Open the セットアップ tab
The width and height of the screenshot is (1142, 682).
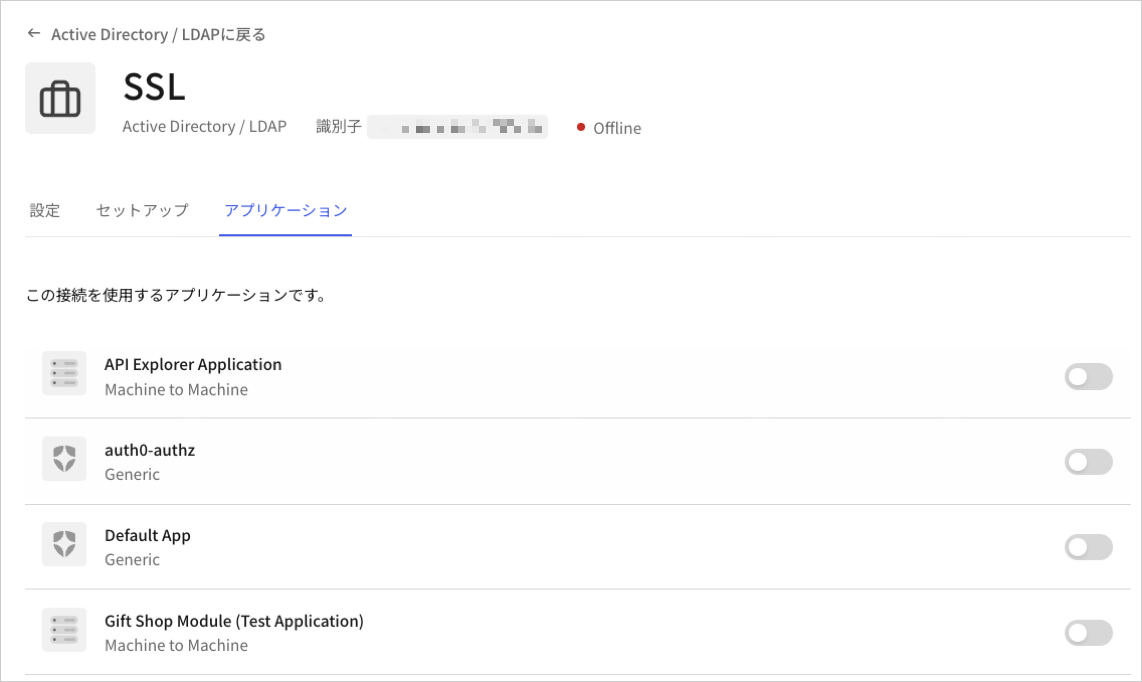point(140,210)
